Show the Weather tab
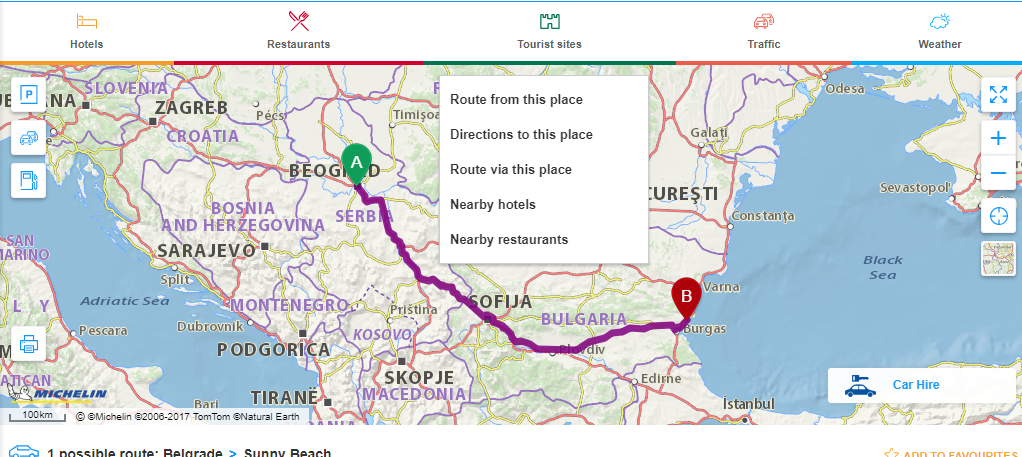Image resolution: width=1022 pixels, height=457 pixels. [939, 31]
